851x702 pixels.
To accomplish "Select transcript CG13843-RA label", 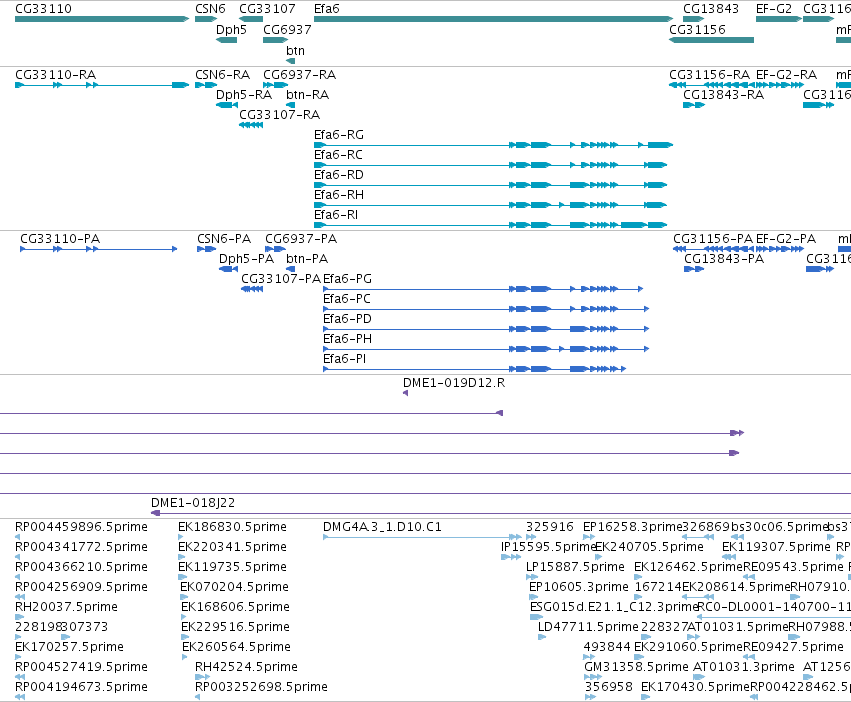I will point(723,94).
